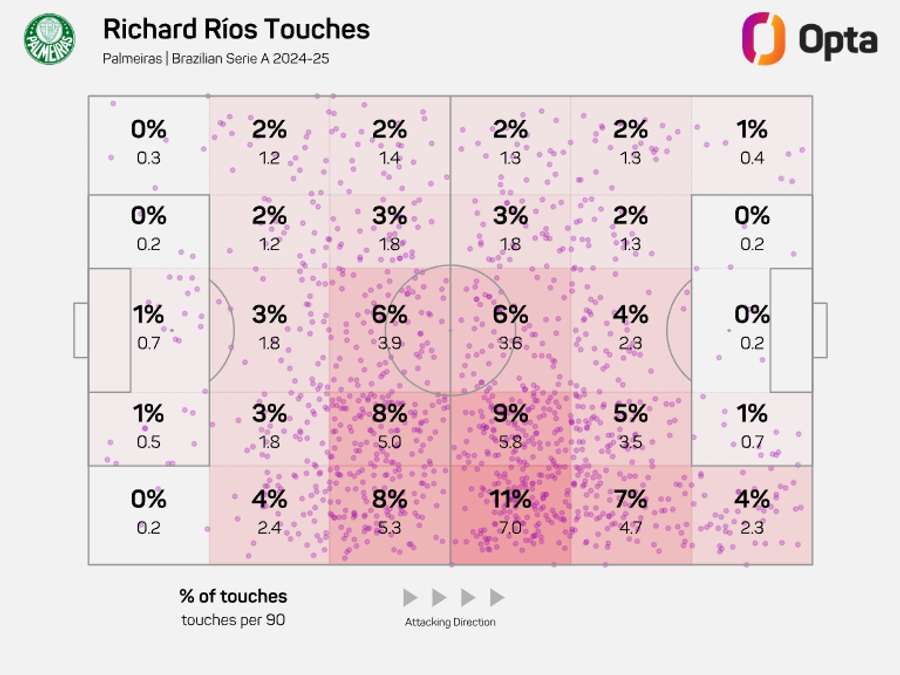This screenshot has height=675, width=900.
Task: Click the Palmeiras Brazilian Serie A subtitle
Action: pos(216,59)
